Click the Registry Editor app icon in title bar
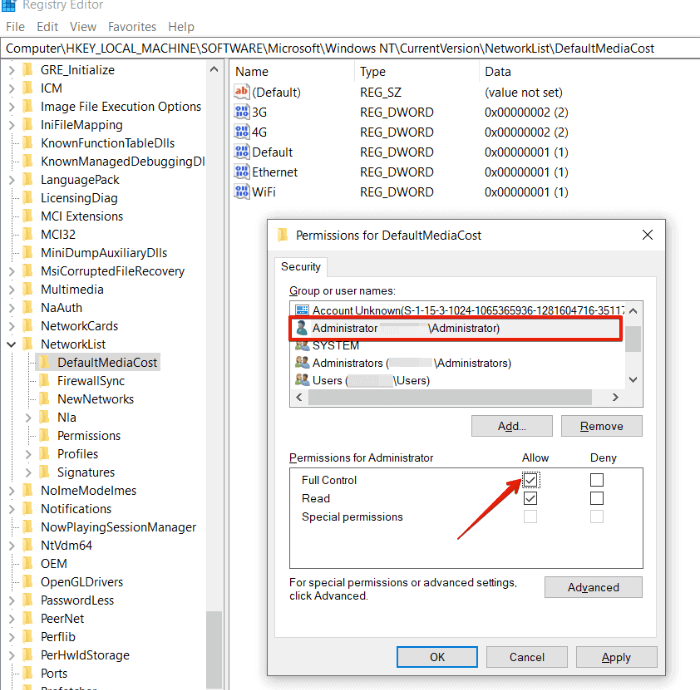 pos(9,5)
